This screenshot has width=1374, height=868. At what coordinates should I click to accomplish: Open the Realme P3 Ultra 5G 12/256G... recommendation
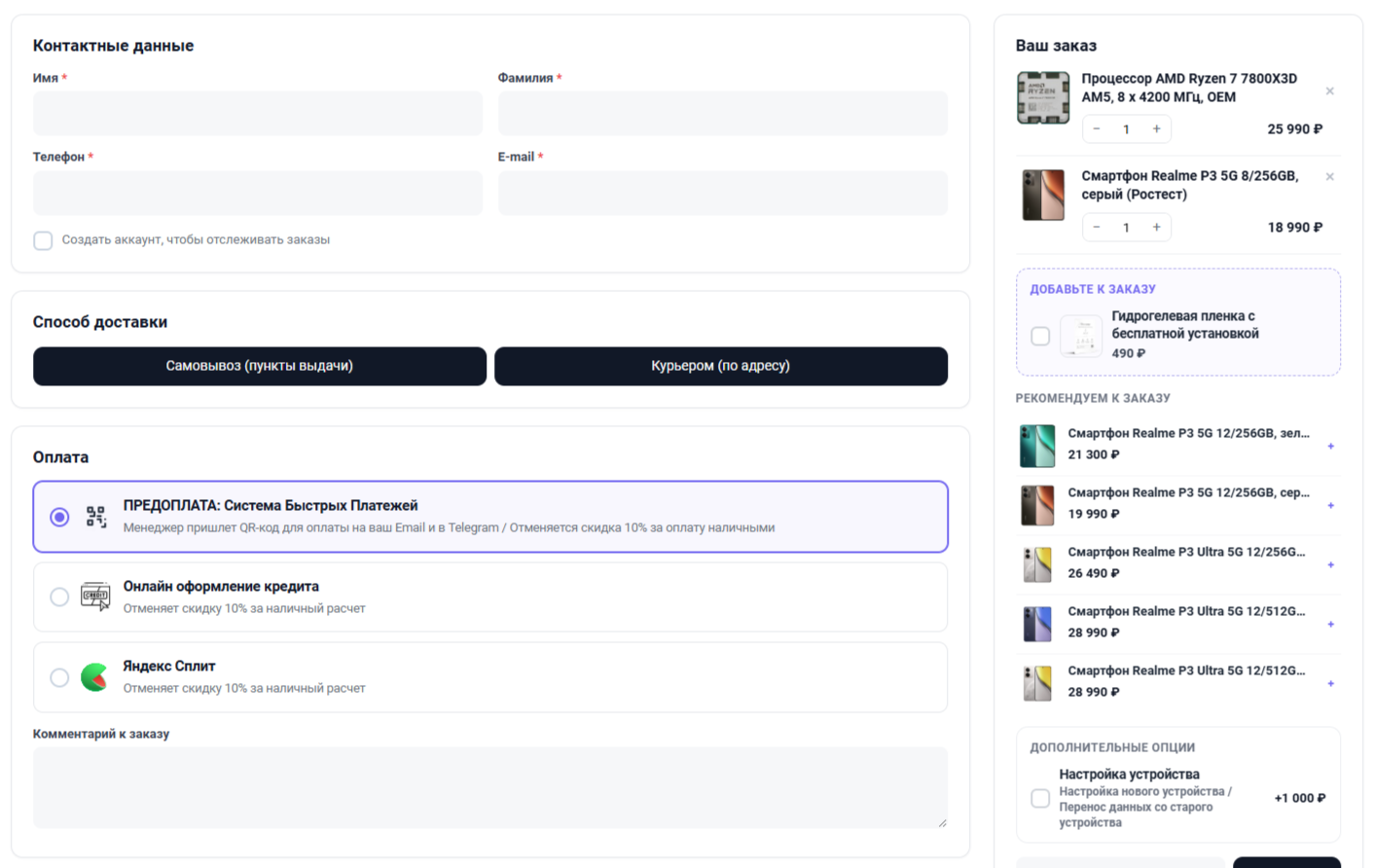[1187, 552]
